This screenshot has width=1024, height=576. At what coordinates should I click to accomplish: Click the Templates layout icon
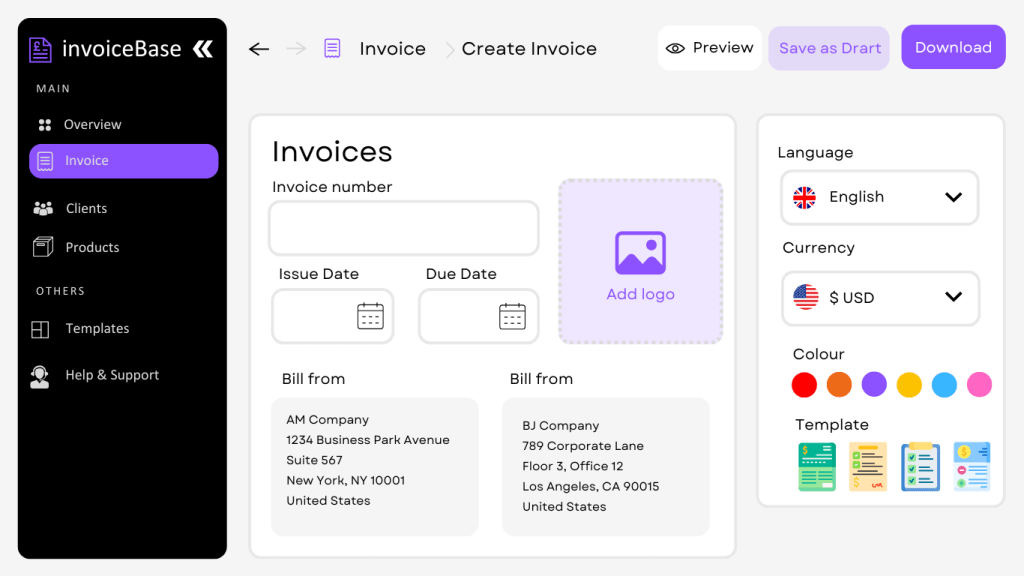tap(40, 329)
